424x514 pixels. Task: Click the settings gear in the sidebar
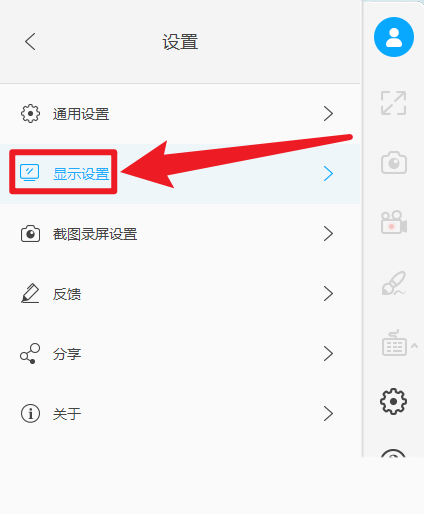click(x=393, y=401)
